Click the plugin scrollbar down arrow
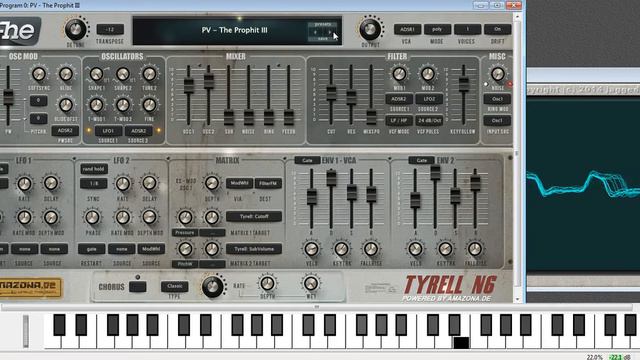The width and height of the screenshot is (640, 360). 518,299
